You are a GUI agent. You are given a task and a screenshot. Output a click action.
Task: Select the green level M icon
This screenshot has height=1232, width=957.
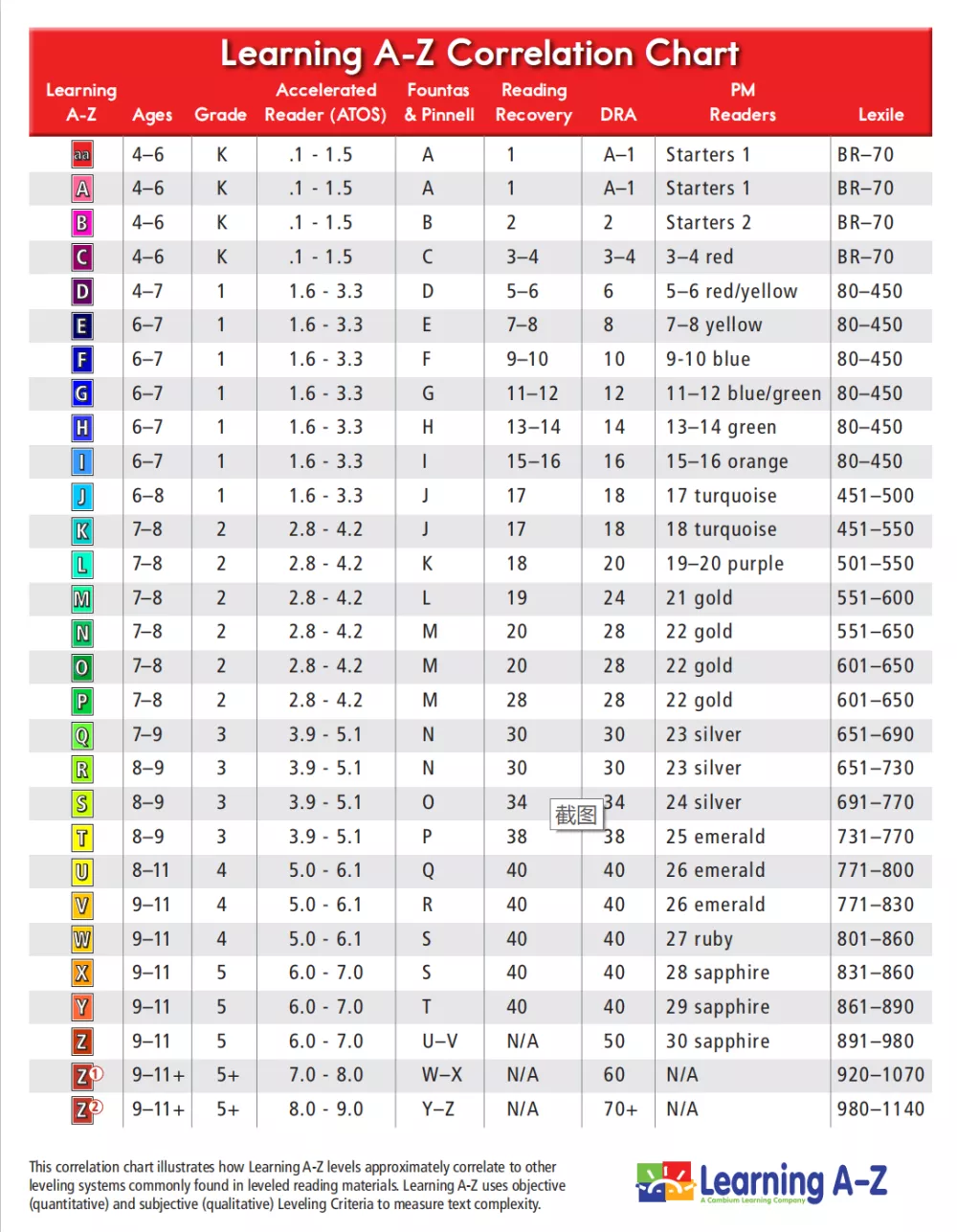82,598
